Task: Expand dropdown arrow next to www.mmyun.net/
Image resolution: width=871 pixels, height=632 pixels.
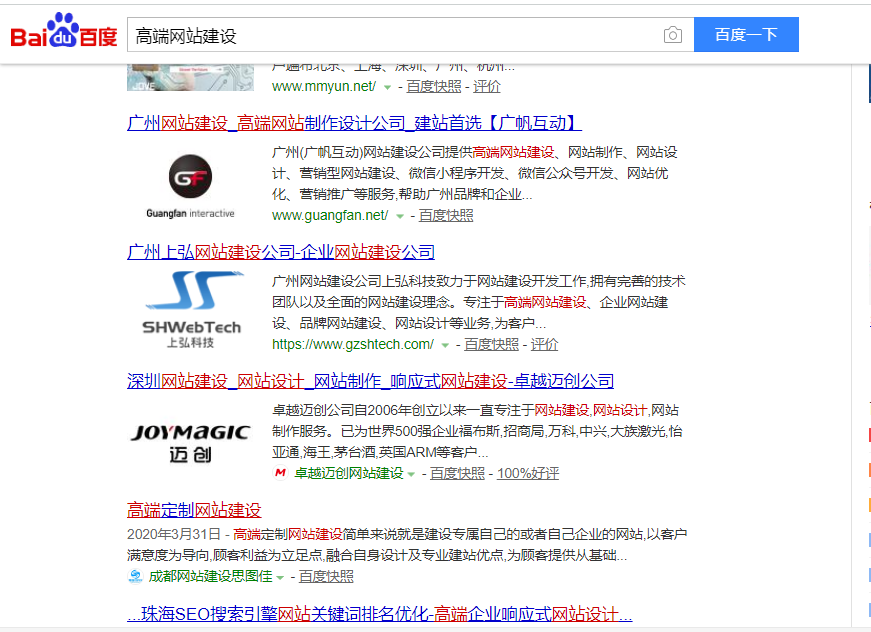Action: (x=387, y=87)
